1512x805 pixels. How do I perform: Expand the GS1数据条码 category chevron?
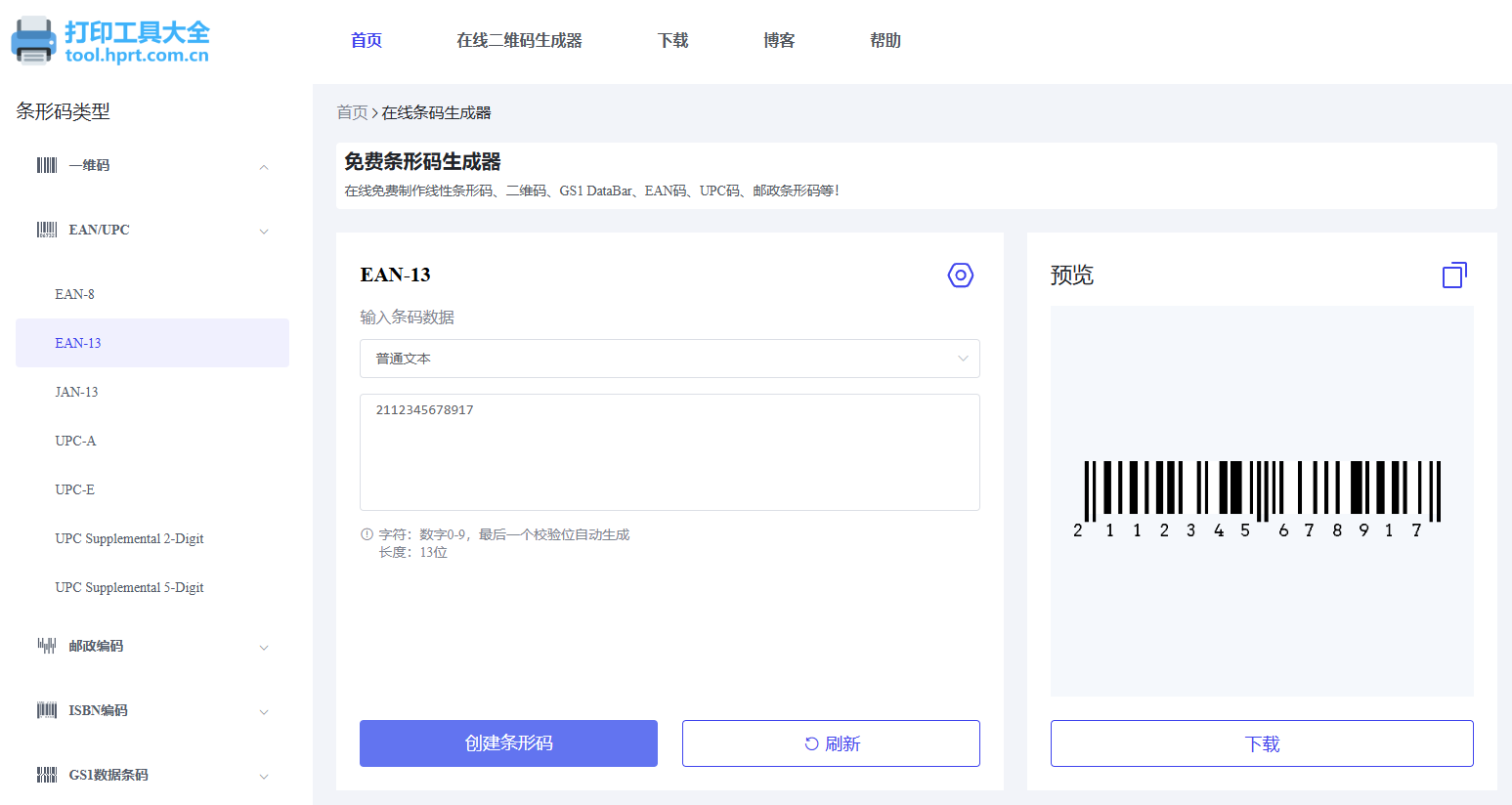click(x=264, y=777)
